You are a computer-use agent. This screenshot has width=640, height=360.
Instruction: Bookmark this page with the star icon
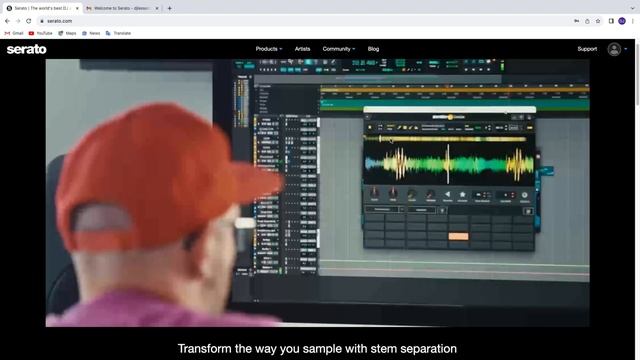click(x=598, y=21)
